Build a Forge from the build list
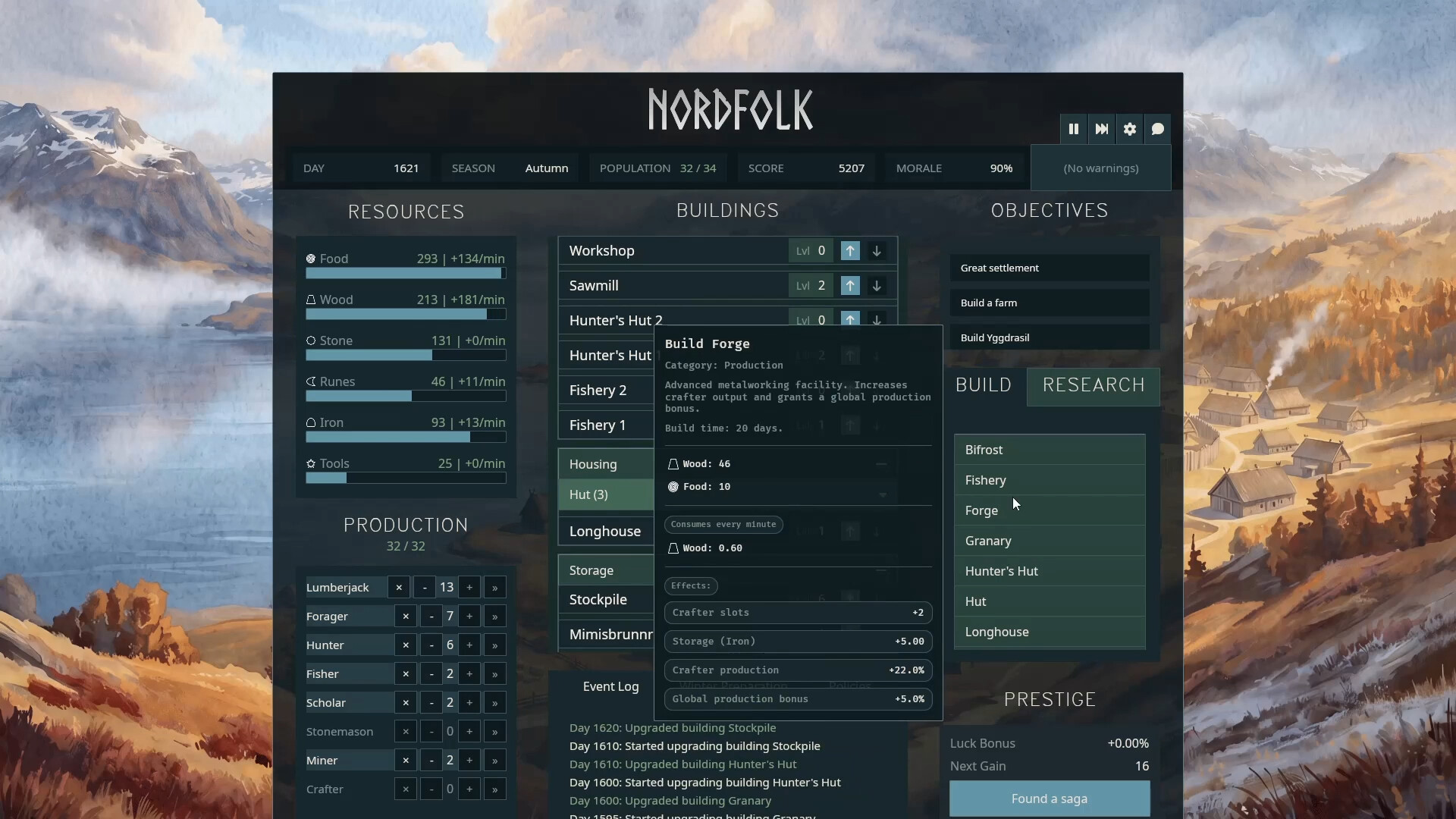This screenshot has height=819, width=1456. point(1050,510)
